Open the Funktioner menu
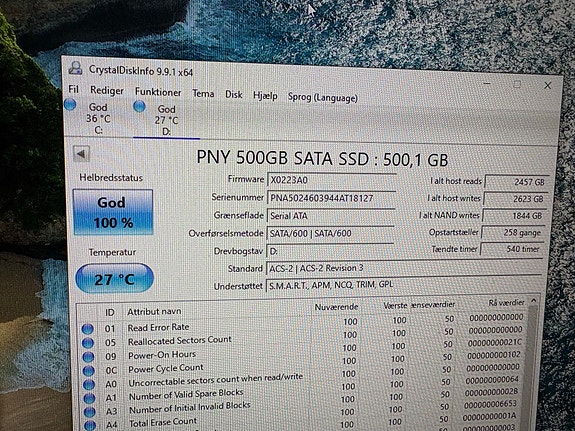Image resolution: width=575 pixels, height=431 pixels. coord(158,92)
